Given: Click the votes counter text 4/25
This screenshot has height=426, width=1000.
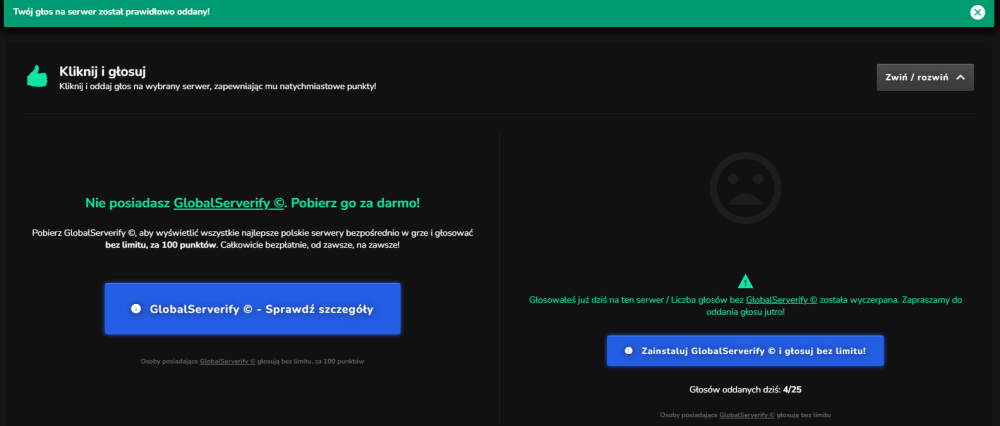Looking at the screenshot, I should tap(792, 389).
